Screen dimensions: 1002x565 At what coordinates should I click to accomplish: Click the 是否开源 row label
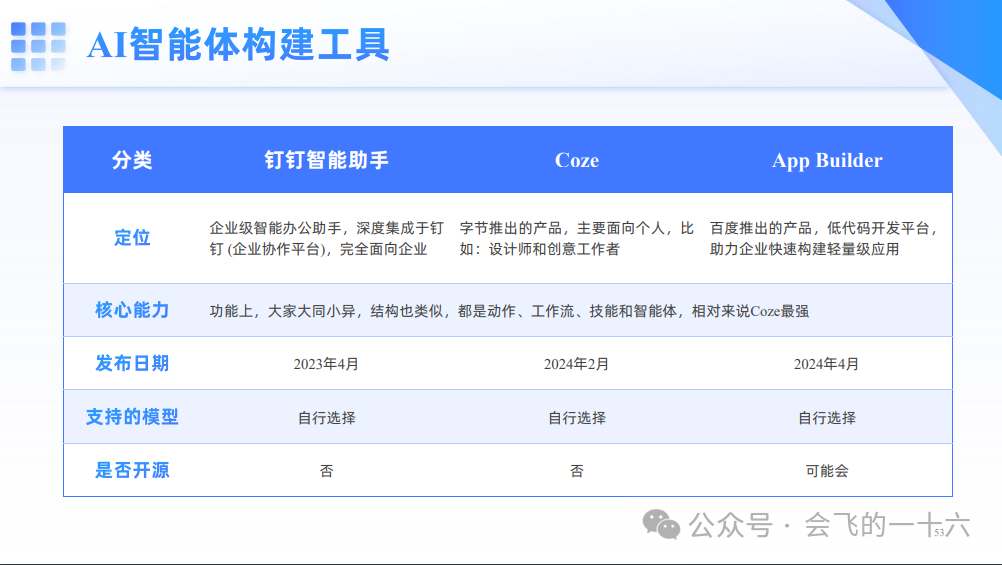(x=132, y=470)
